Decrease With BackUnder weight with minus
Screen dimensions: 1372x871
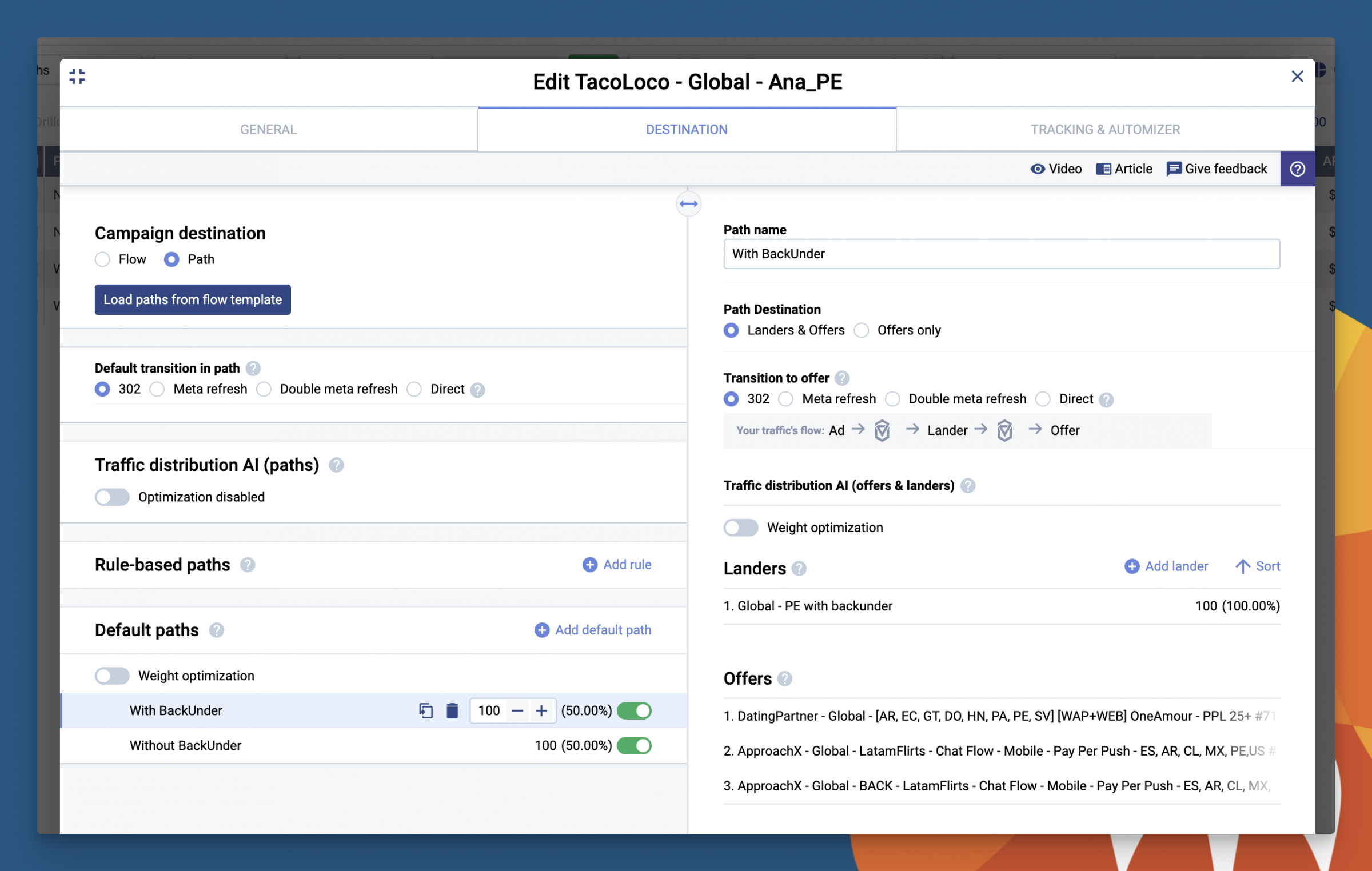[517, 710]
